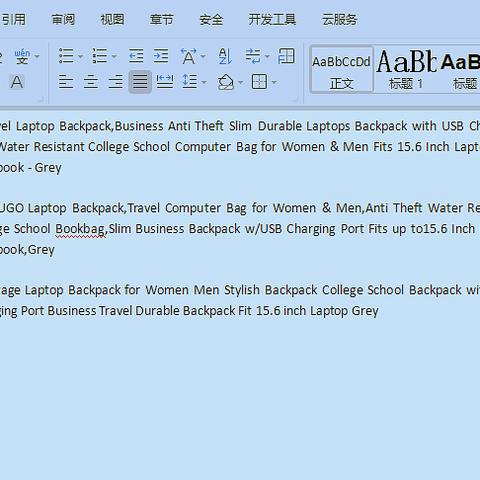Switch to the 开发工具 tab
The width and height of the screenshot is (480, 480).
(272, 19)
